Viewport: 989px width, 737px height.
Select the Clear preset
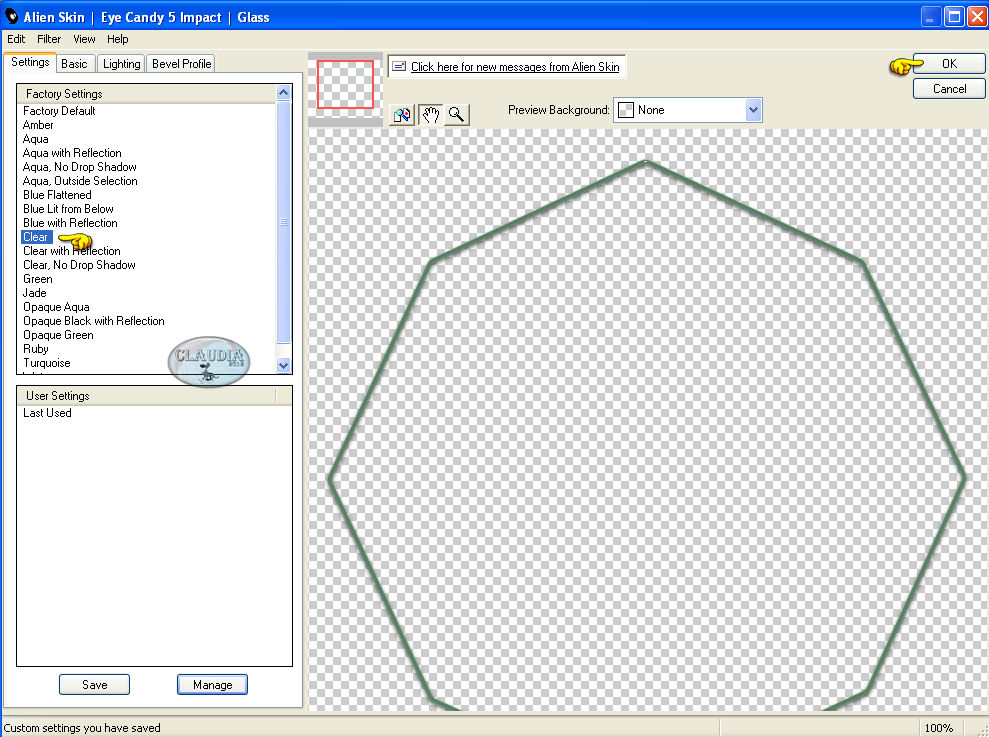tap(35, 237)
